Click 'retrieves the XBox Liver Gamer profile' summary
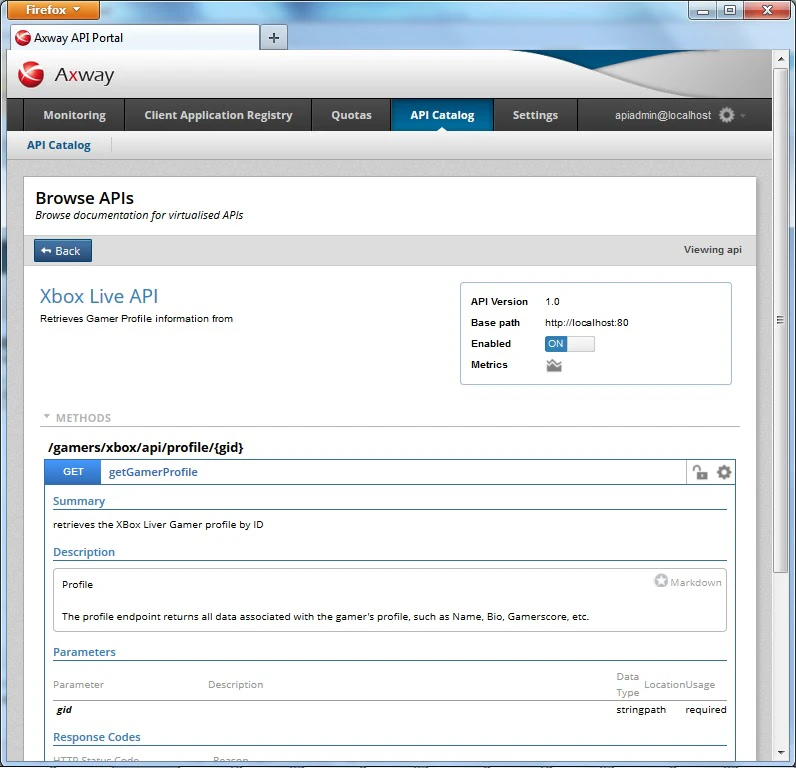The height and width of the screenshot is (768, 796). [x=158, y=524]
